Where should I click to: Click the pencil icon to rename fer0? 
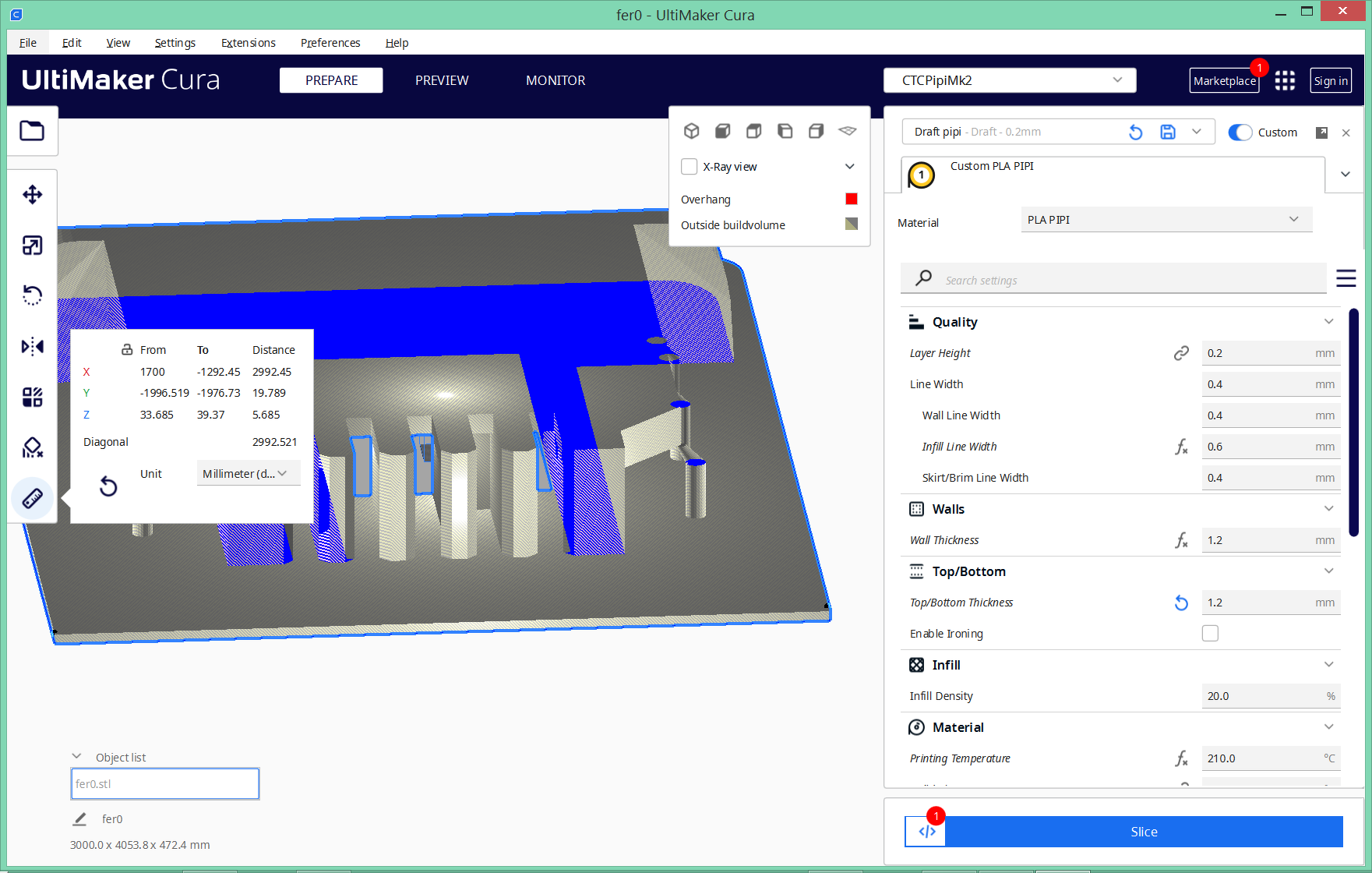(x=79, y=819)
